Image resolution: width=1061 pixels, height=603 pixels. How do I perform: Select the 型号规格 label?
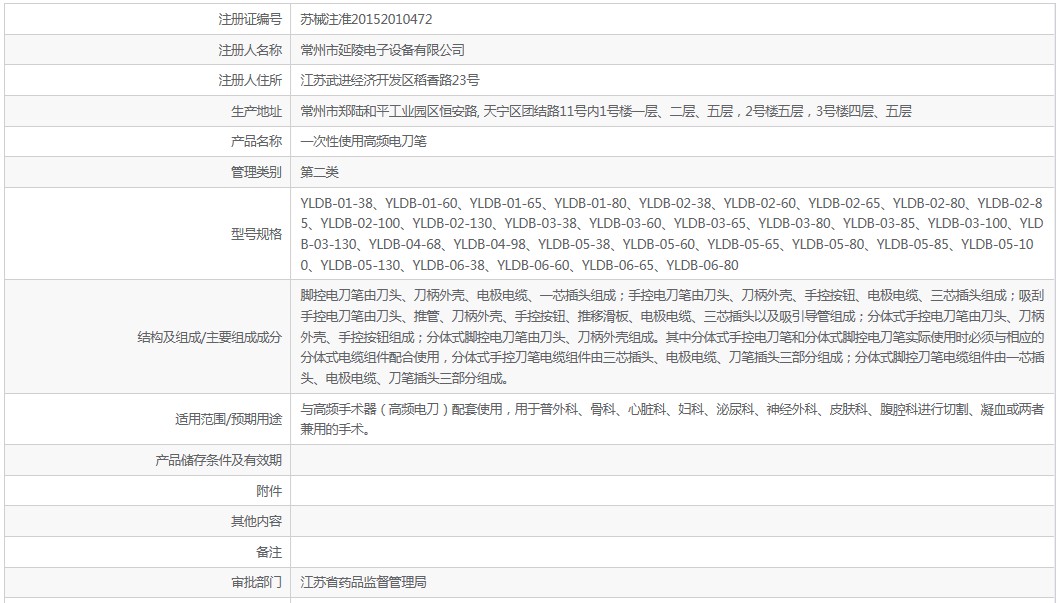click(x=256, y=234)
